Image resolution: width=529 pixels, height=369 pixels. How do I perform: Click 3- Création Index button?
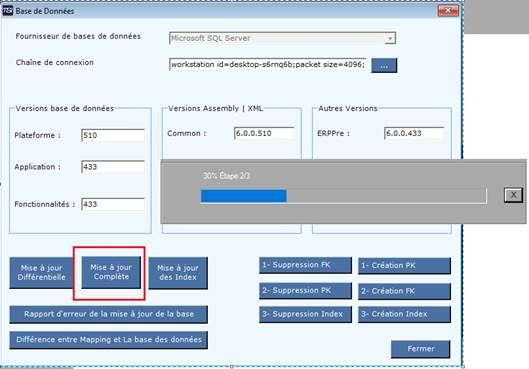tap(404, 314)
